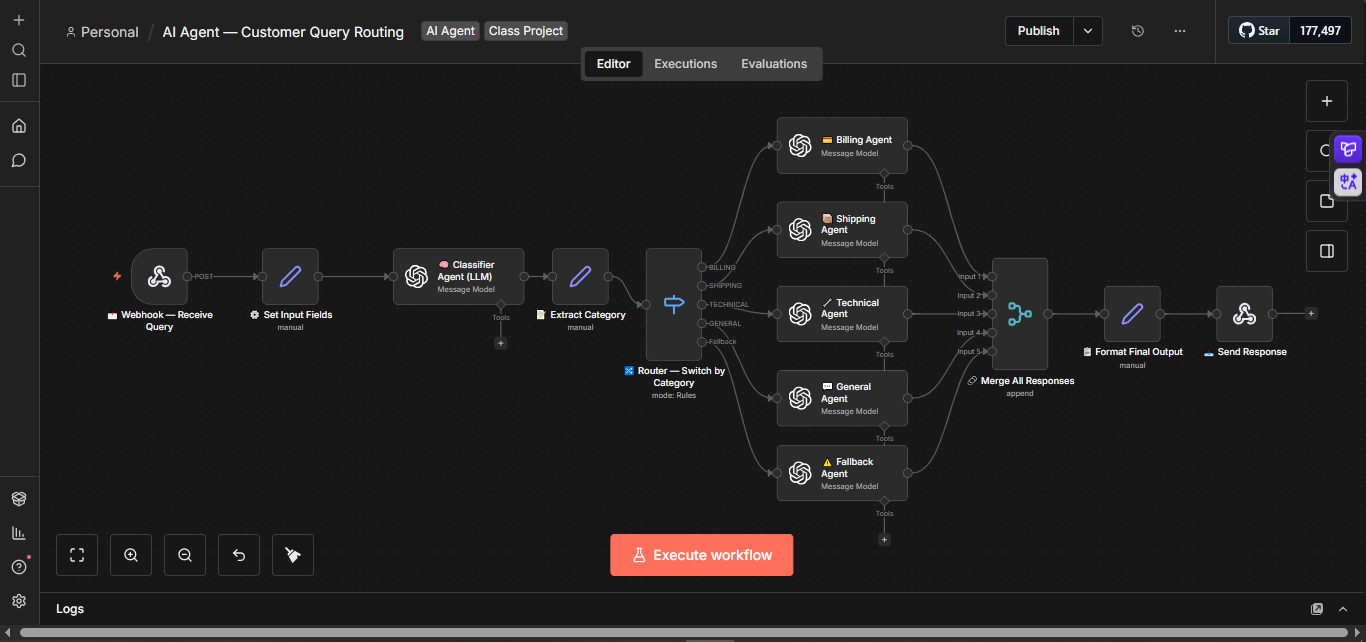Open the three-dot workflow menu
1366x642 pixels.
[1180, 31]
